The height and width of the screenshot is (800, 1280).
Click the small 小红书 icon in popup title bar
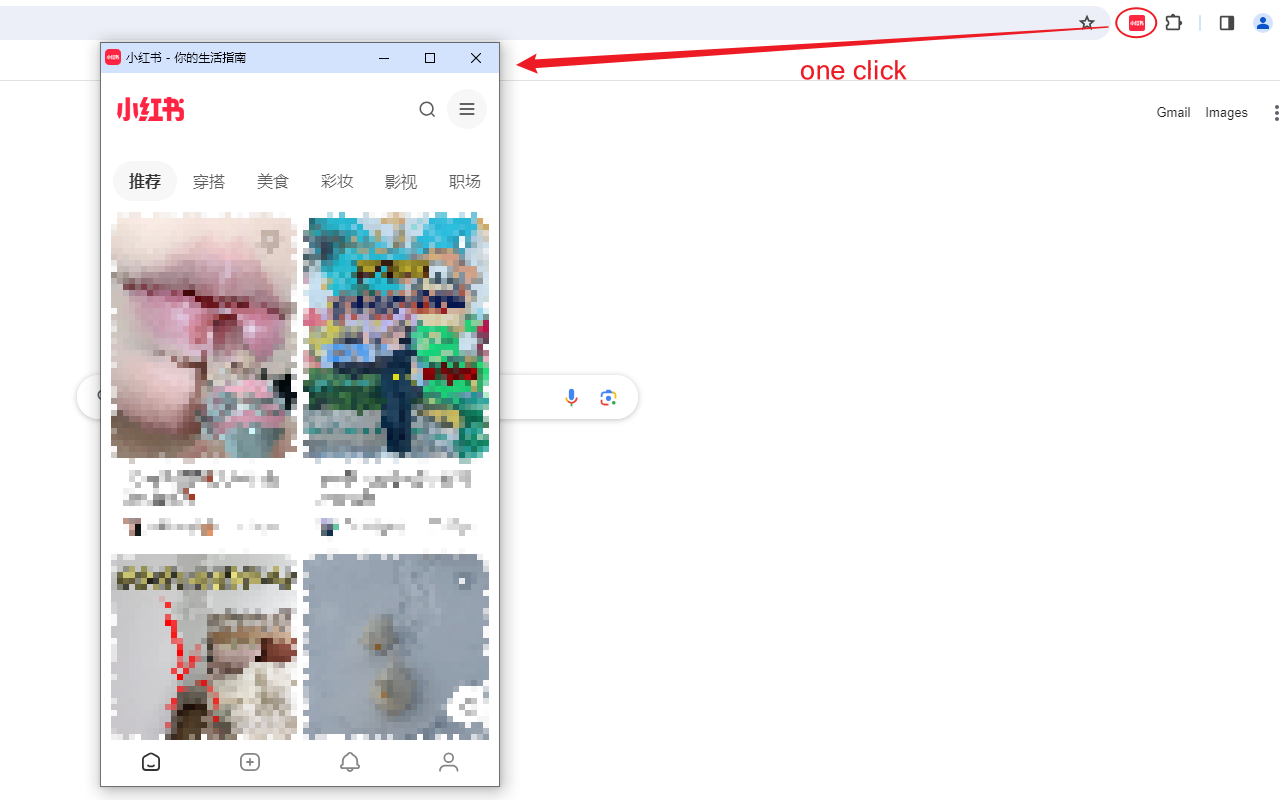click(113, 58)
